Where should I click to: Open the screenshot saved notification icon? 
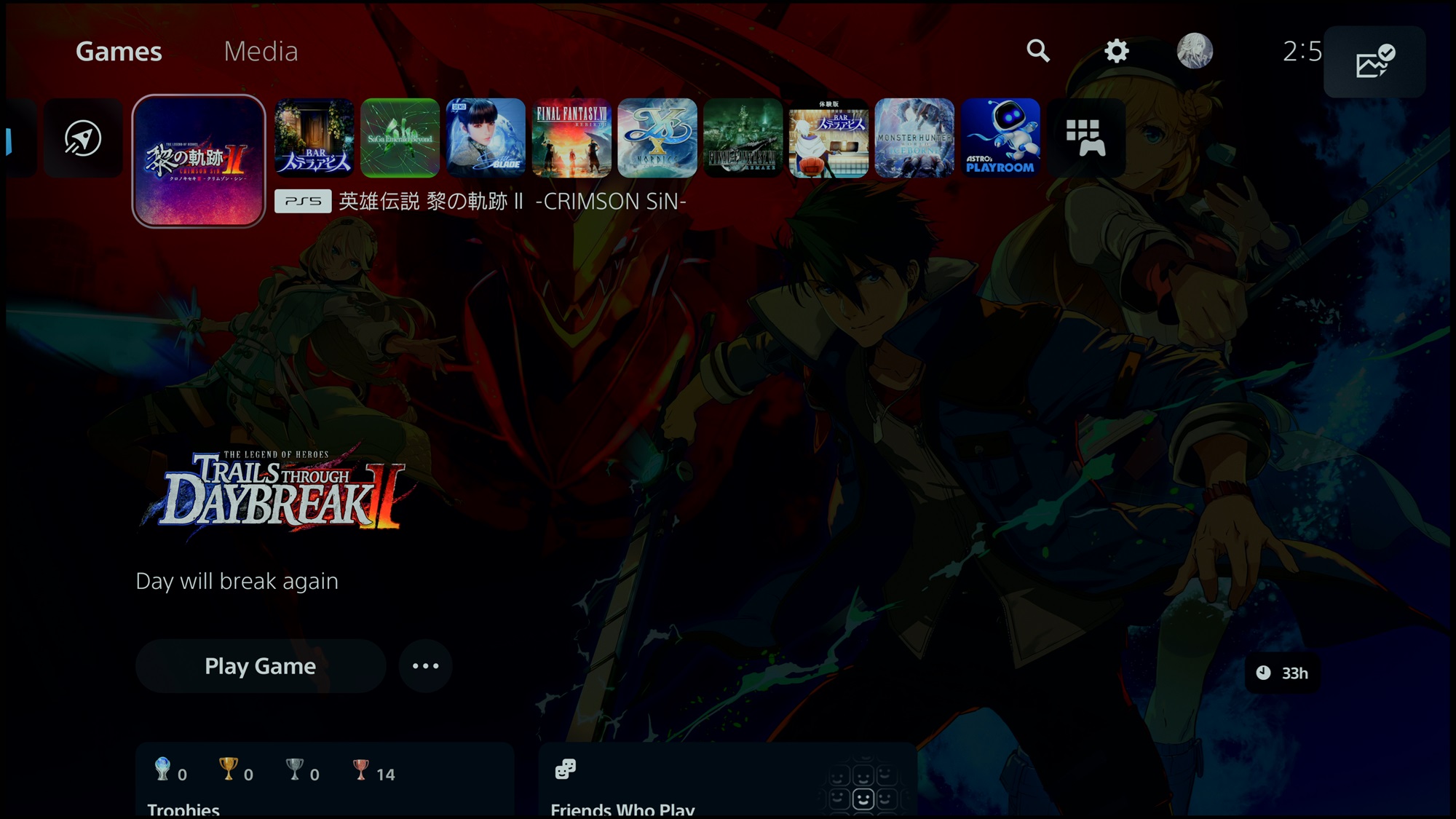pyautogui.click(x=1374, y=62)
